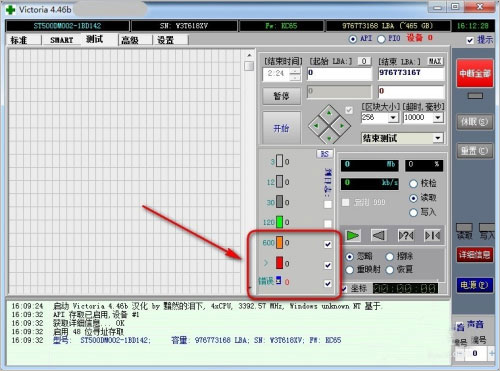Click the up arrow on navigation diamond
500x371 pixels.
[329, 113]
